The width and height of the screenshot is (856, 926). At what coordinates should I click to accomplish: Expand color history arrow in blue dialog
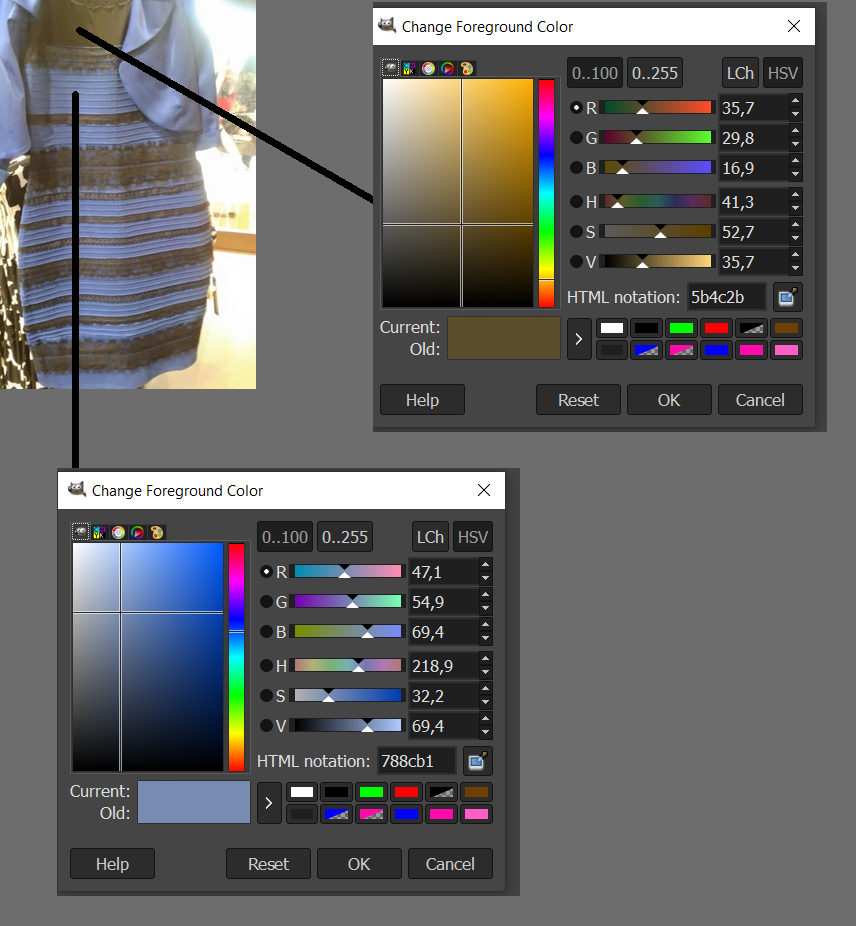pyautogui.click(x=269, y=803)
